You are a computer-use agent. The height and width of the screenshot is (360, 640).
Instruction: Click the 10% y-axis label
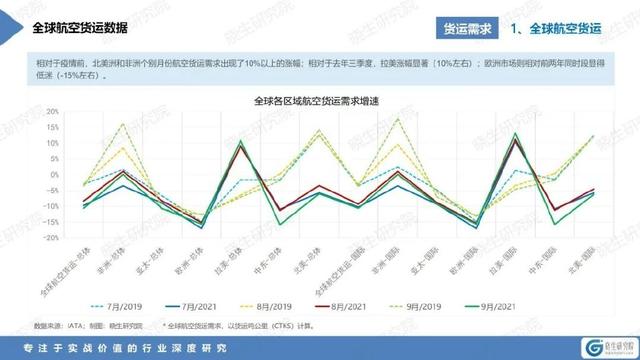click(x=53, y=143)
